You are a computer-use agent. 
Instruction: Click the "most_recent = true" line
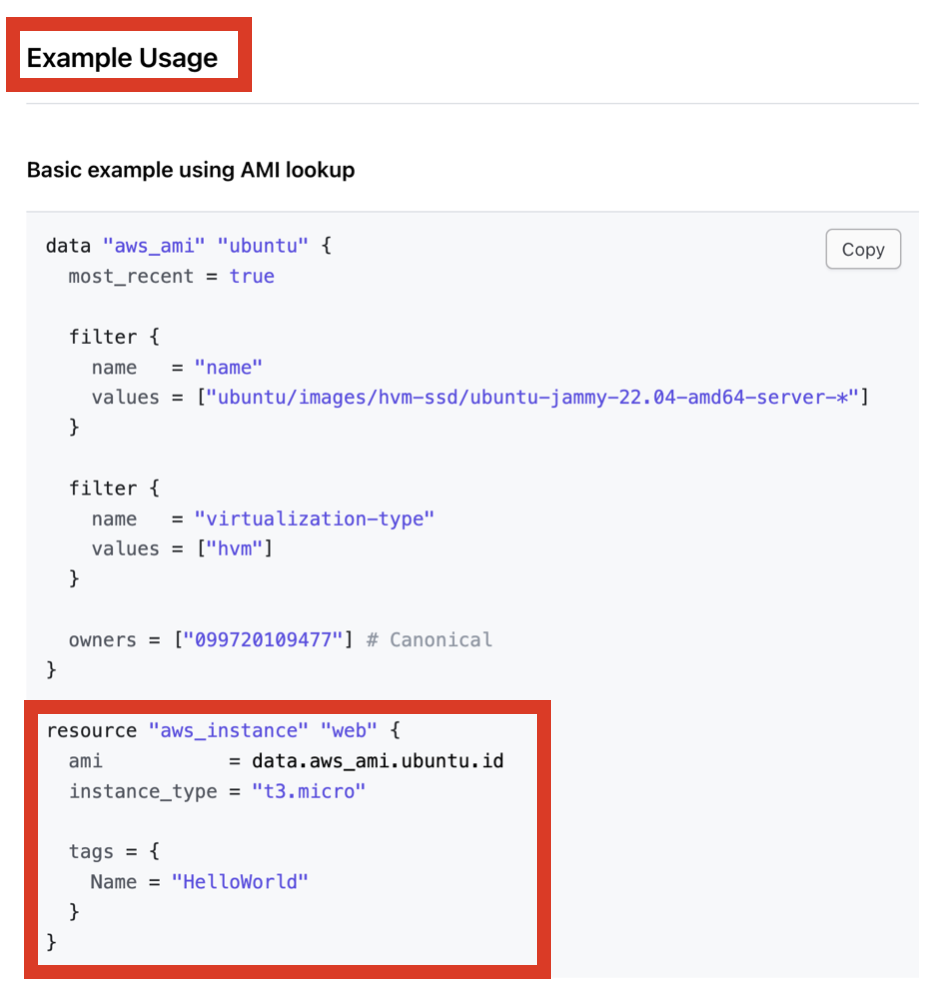pos(171,276)
